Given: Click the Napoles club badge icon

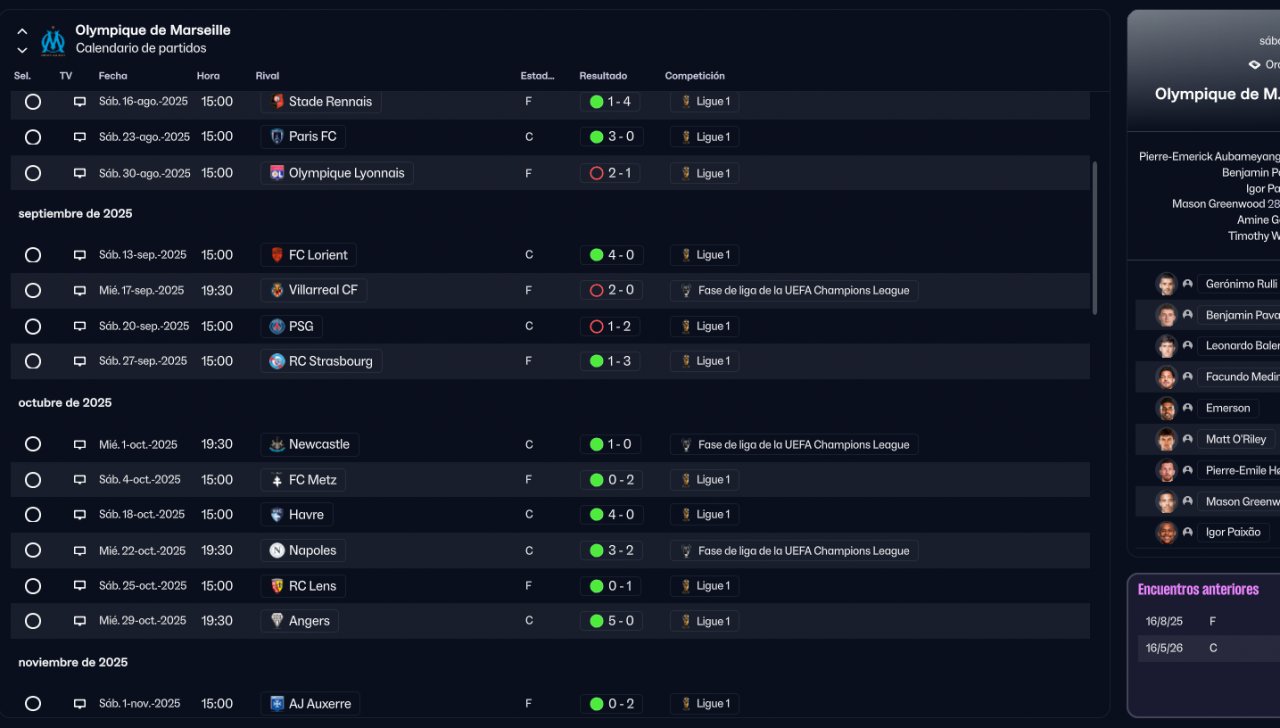Looking at the screenshot, I should (277, 551).
